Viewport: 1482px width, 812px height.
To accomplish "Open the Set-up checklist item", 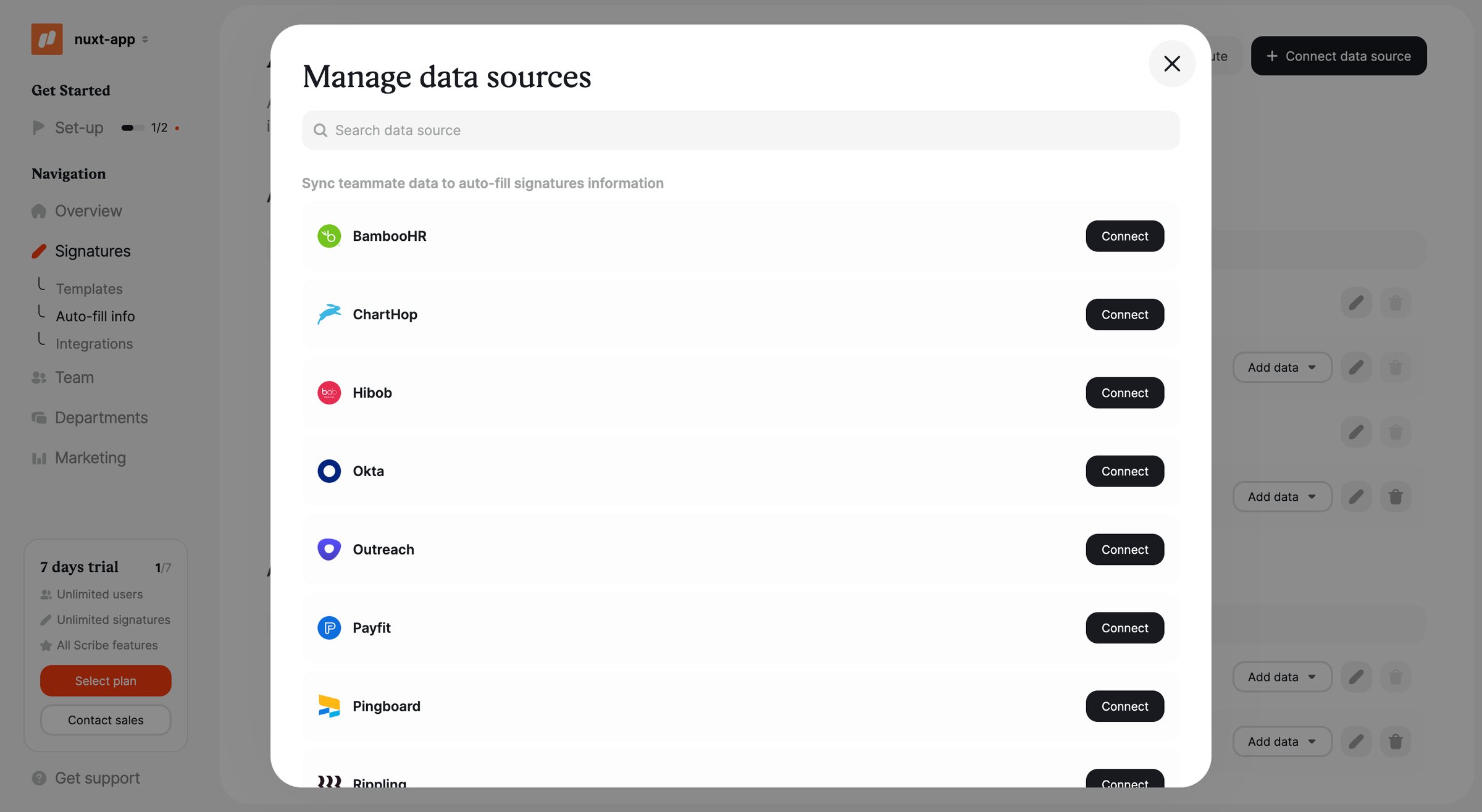I will (x=79, y=128).
